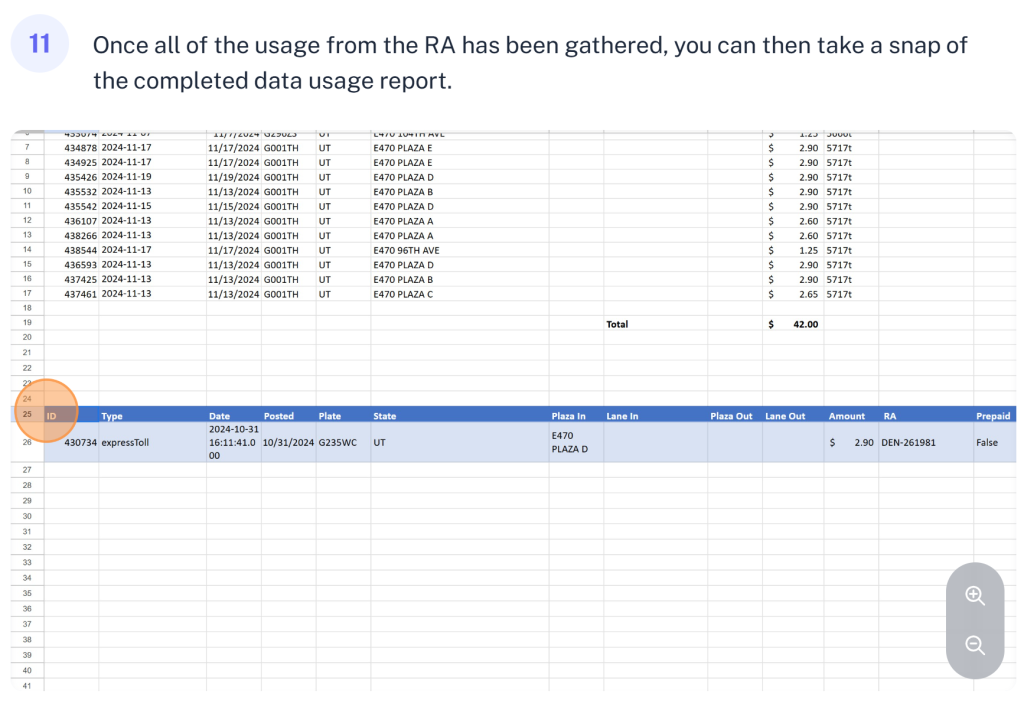
Task: Click the E470 96TH AVE cell
Action: click(406, 250)
